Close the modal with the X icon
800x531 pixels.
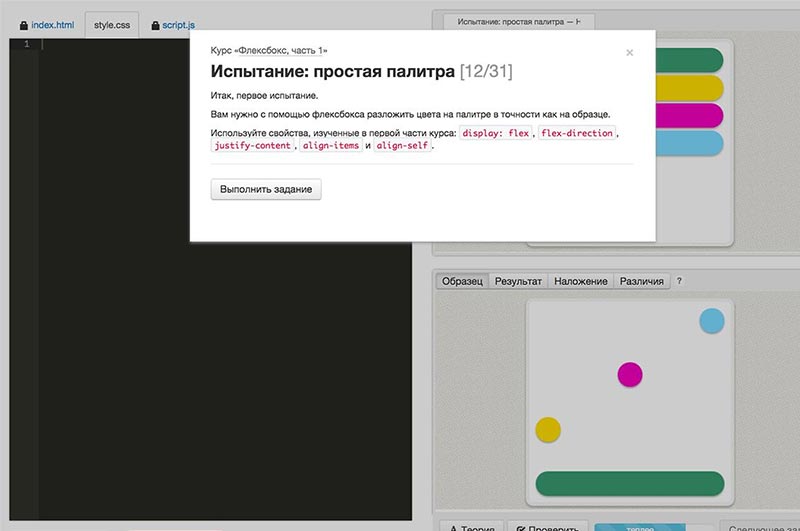629,53
